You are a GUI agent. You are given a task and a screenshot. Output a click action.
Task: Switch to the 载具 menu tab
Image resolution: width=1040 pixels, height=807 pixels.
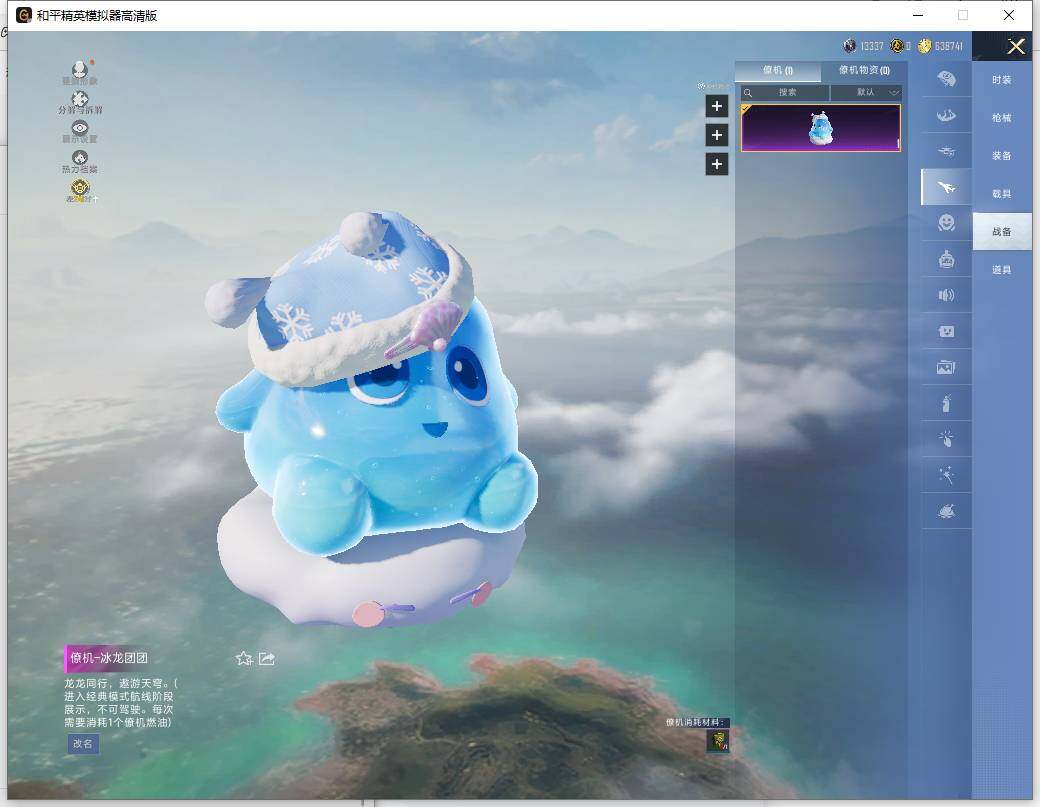(x=1002, y=193)
